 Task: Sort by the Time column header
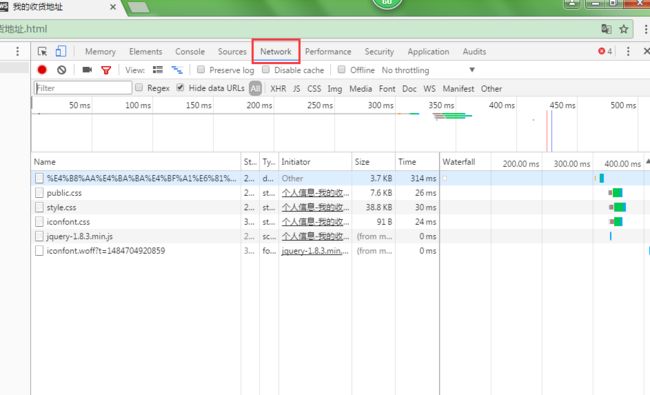point(417,162)
